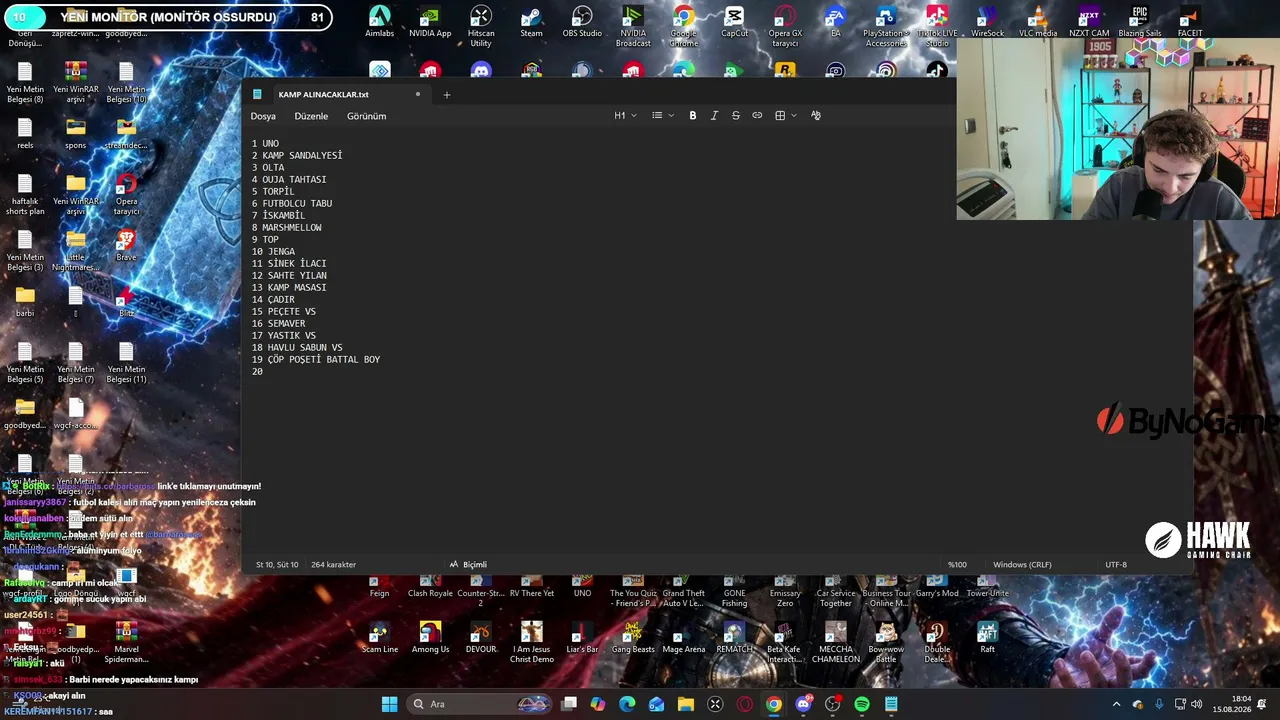
Task: Open the spons folder on desktop
Action: pos(76,134)
